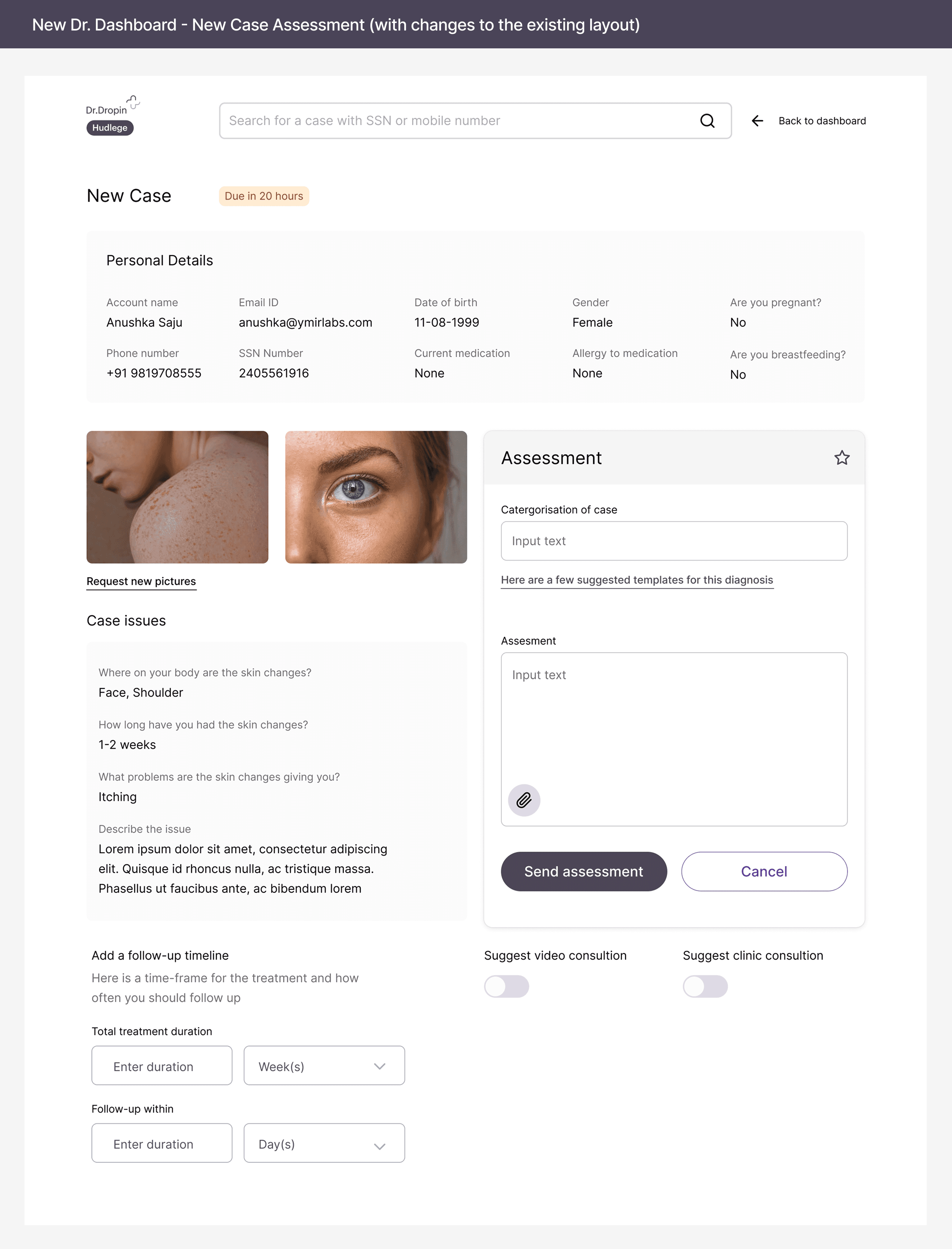The image size is (952, 1249).
Task: Click the Hudlege badge
Action: tap(110, 128)
